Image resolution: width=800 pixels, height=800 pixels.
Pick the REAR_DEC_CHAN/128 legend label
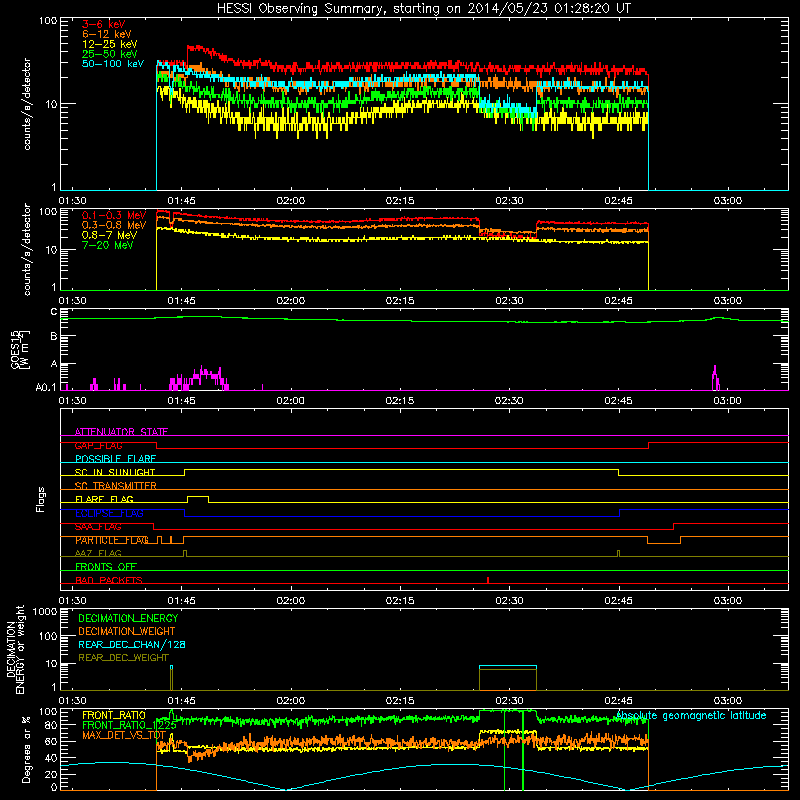132,644
